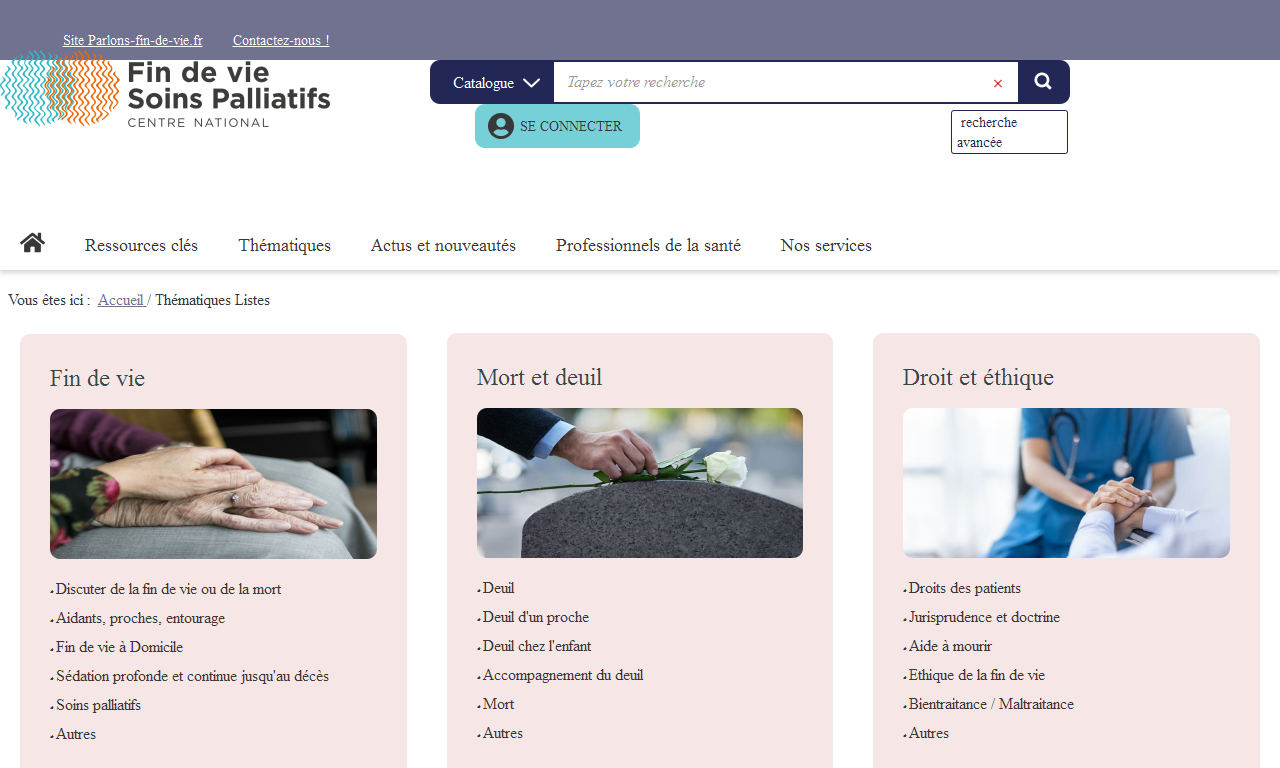Click the magnifying glass search button
The width and height of the screenshot is (1280, 768).
pyautogui.click(x=1043, y=82)
